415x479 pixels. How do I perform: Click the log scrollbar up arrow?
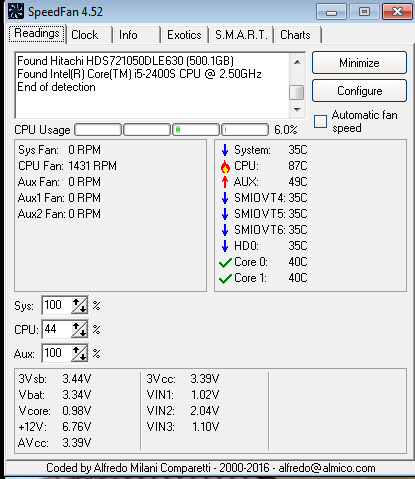pos(297,62)
